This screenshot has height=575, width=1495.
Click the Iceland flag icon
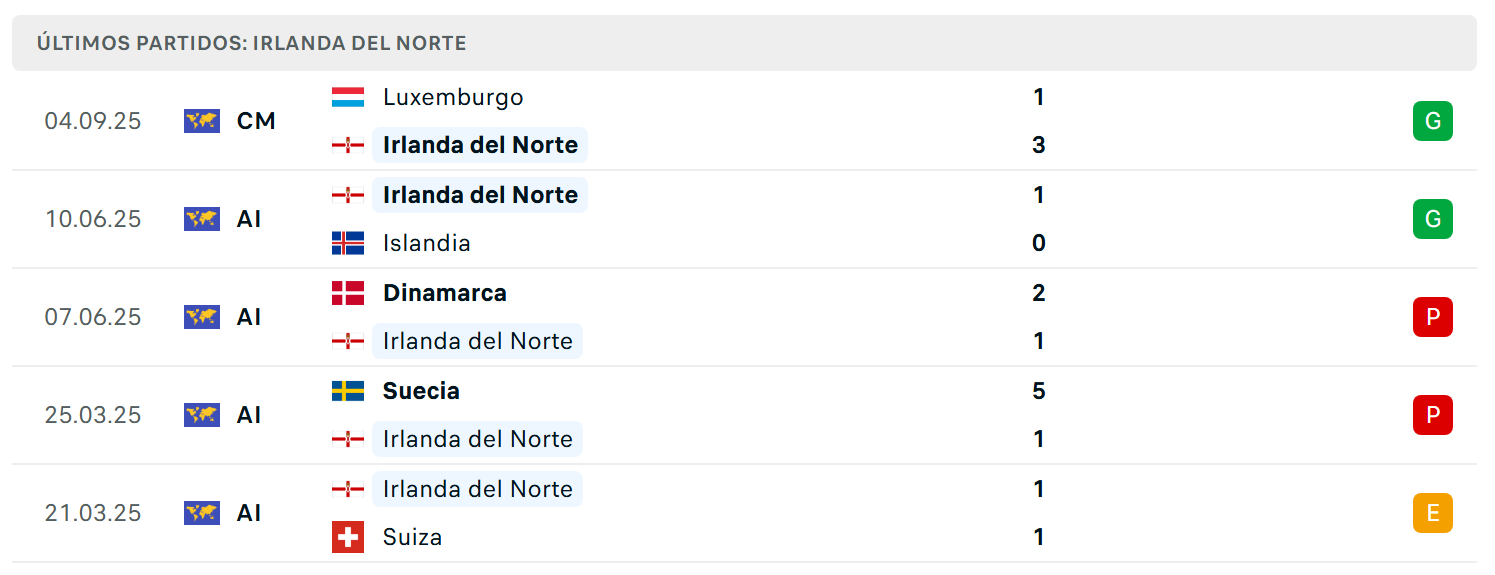(348, 243)
